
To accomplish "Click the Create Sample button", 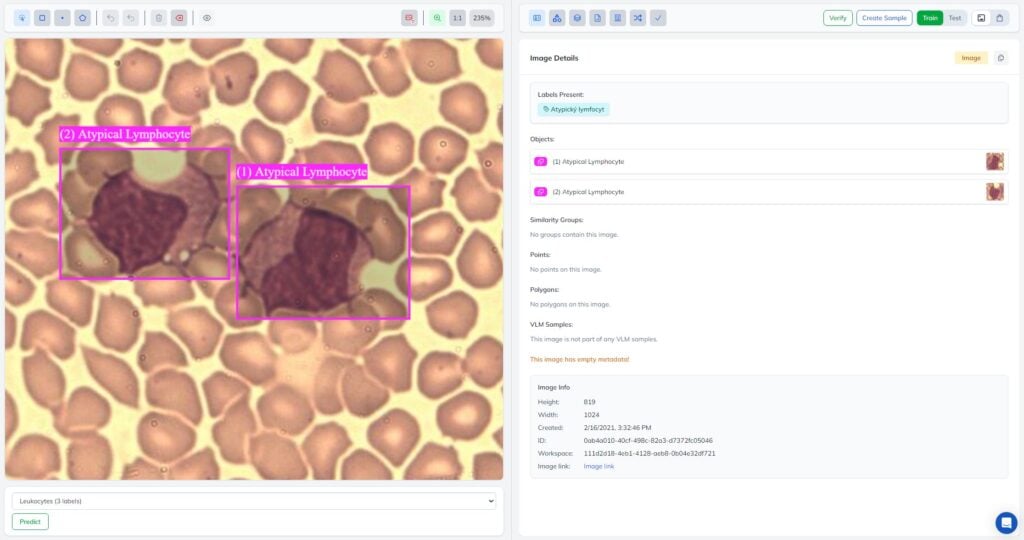I will [x=884, y=18].
